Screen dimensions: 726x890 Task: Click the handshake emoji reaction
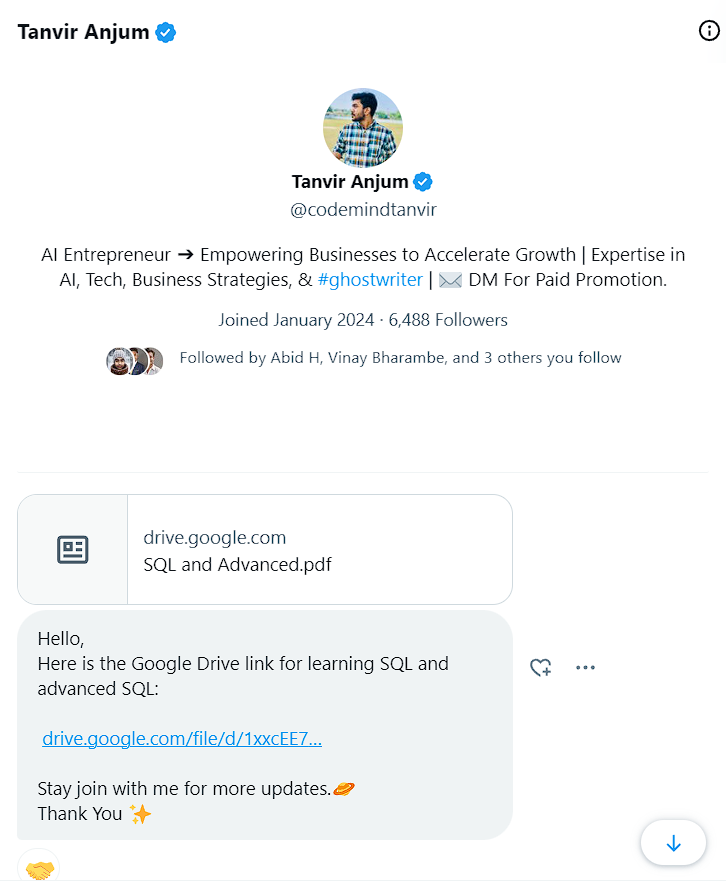tap(39, 870)
